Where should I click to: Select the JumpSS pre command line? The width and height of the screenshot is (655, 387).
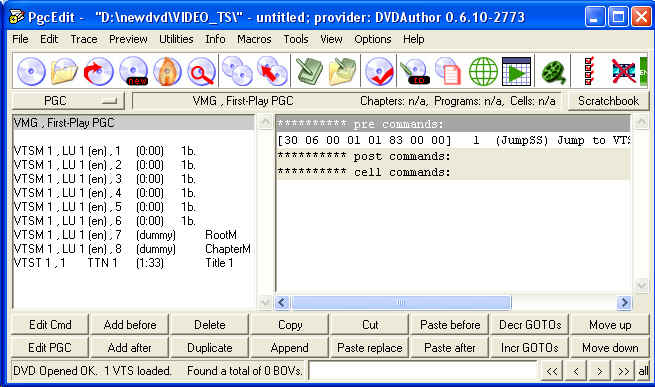(x=453, y=140)
